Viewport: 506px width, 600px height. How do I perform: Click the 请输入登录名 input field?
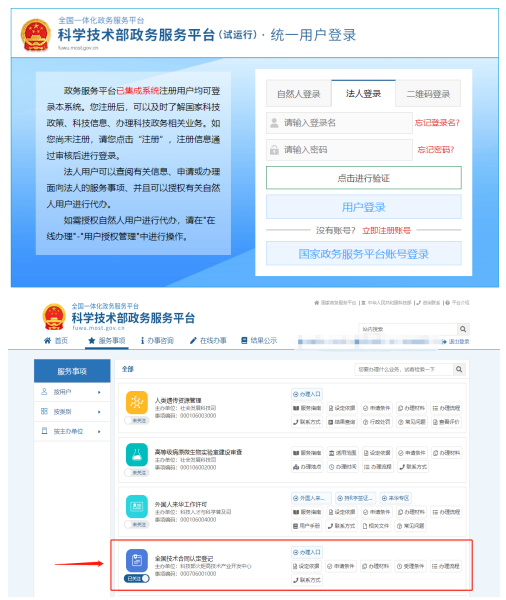339,123
